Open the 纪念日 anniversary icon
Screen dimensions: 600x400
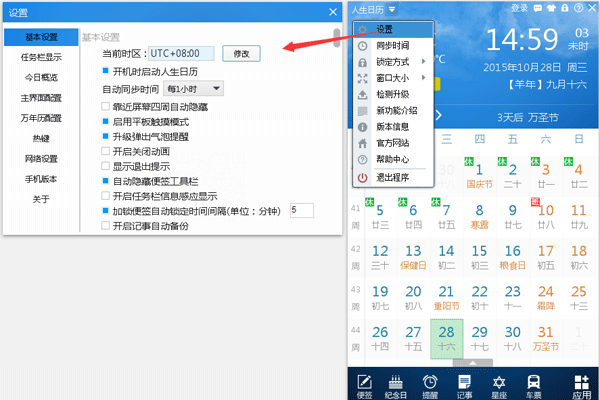tap(397, 382)
